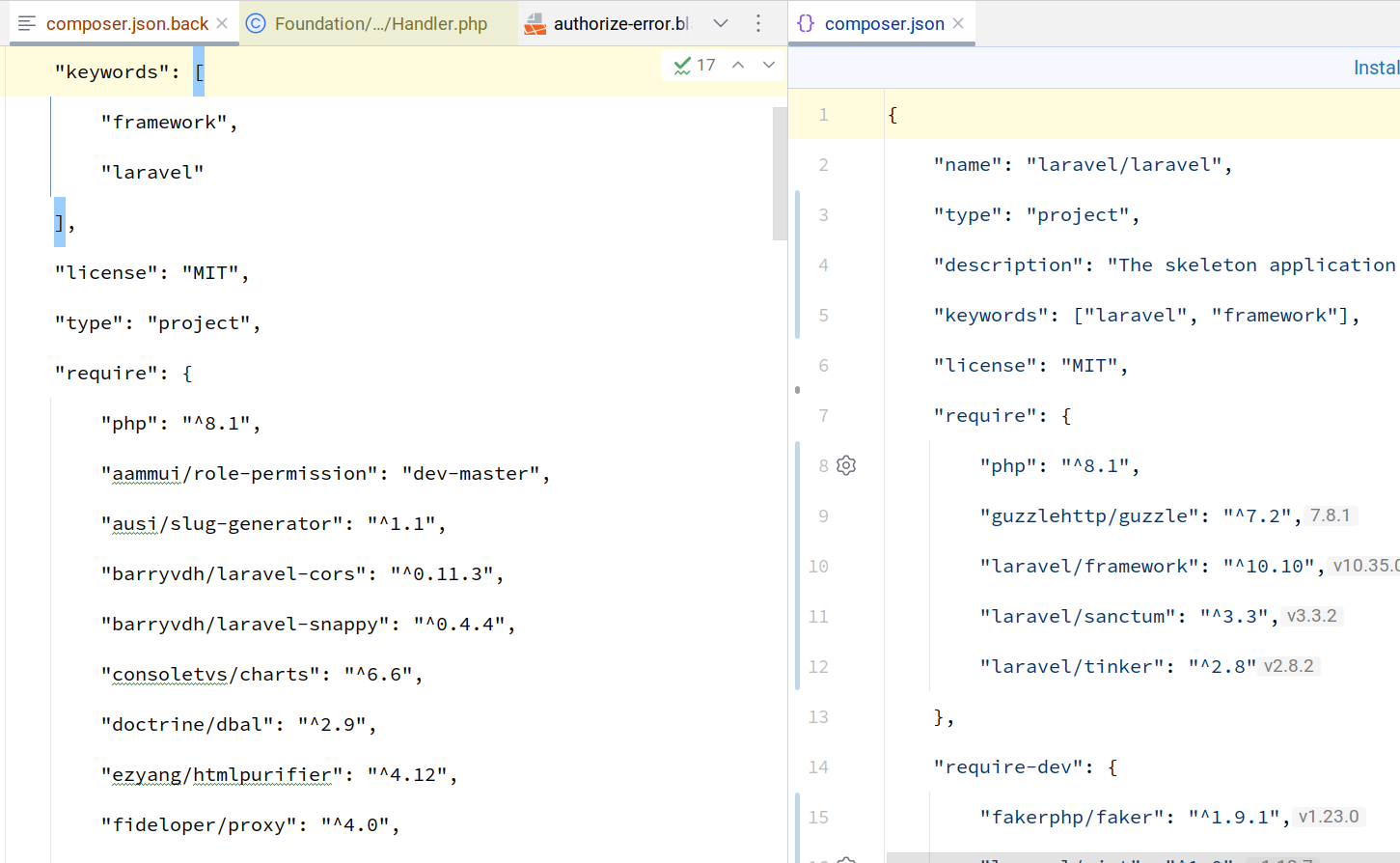Click the text file icon on composer.json.back tab
Screen dimensions: 1400x863
[x=27, y=23]
